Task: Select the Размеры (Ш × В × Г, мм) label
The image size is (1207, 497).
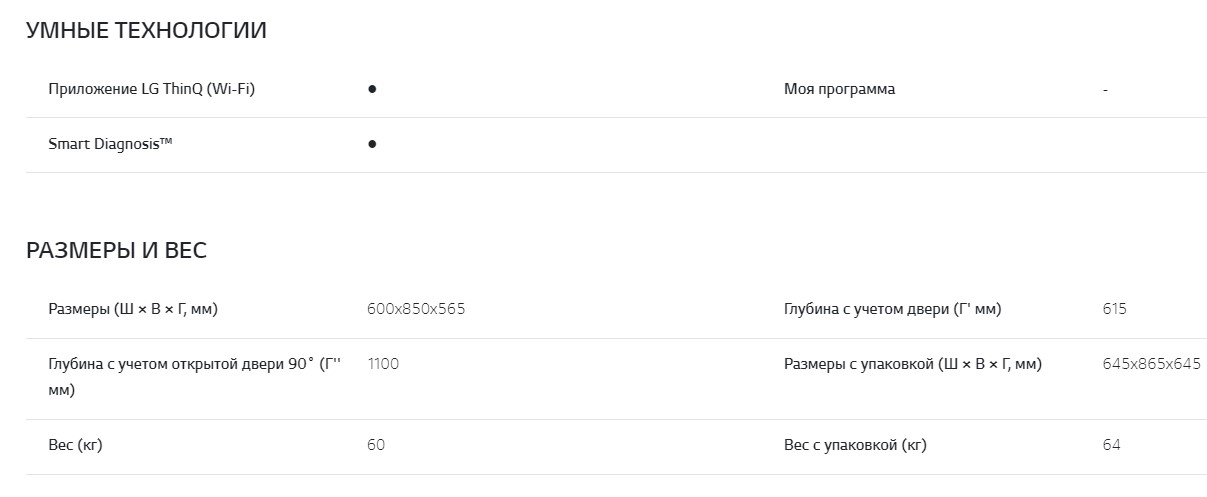Action: 133,309
